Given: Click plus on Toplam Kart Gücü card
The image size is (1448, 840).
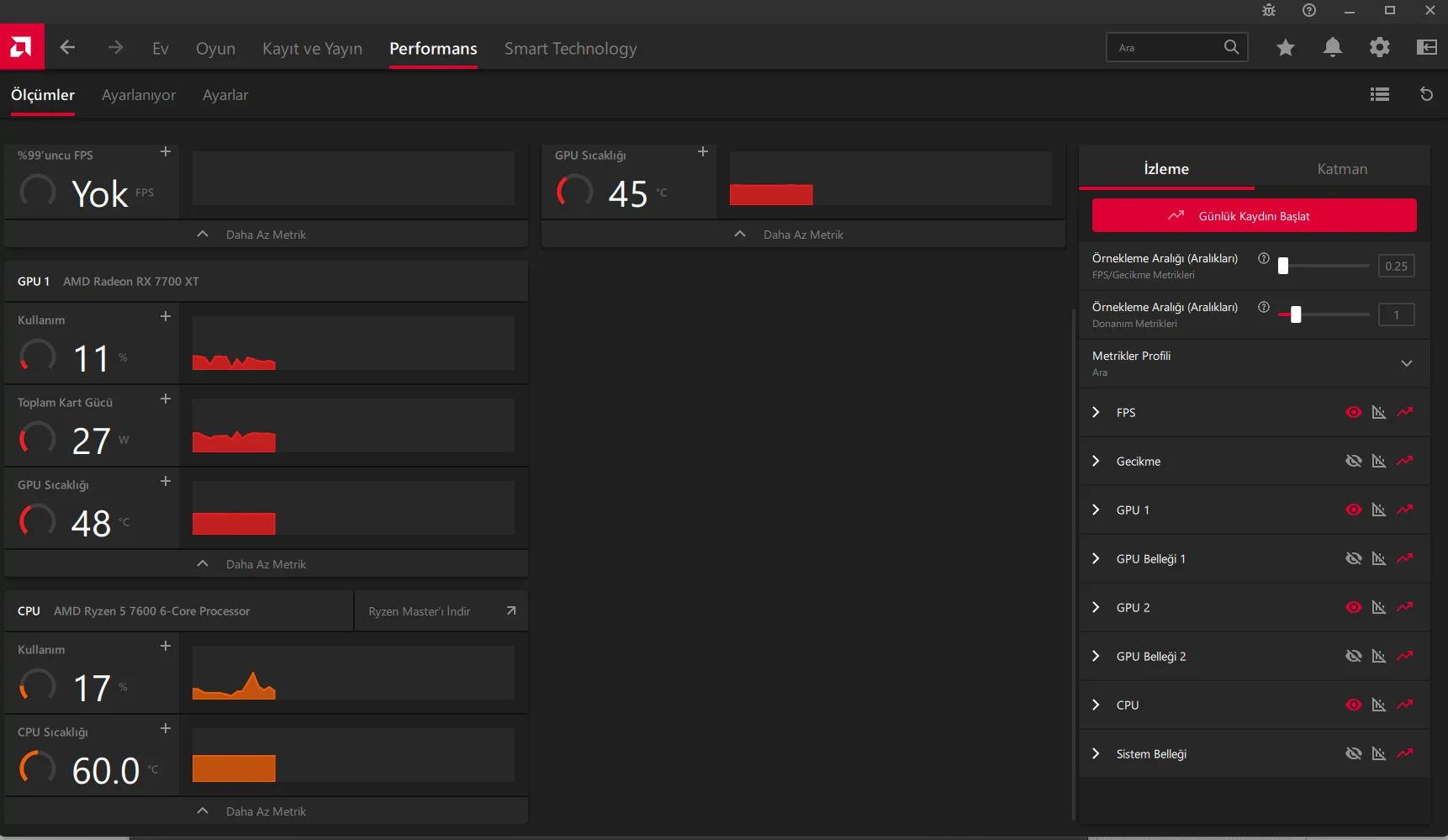Looking at the screenshot, I should tap(166, 399).
